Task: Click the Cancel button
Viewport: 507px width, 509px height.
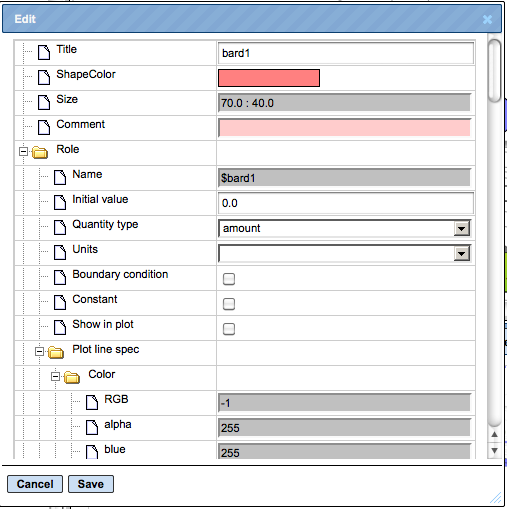Action: click(x=35, y=484)
